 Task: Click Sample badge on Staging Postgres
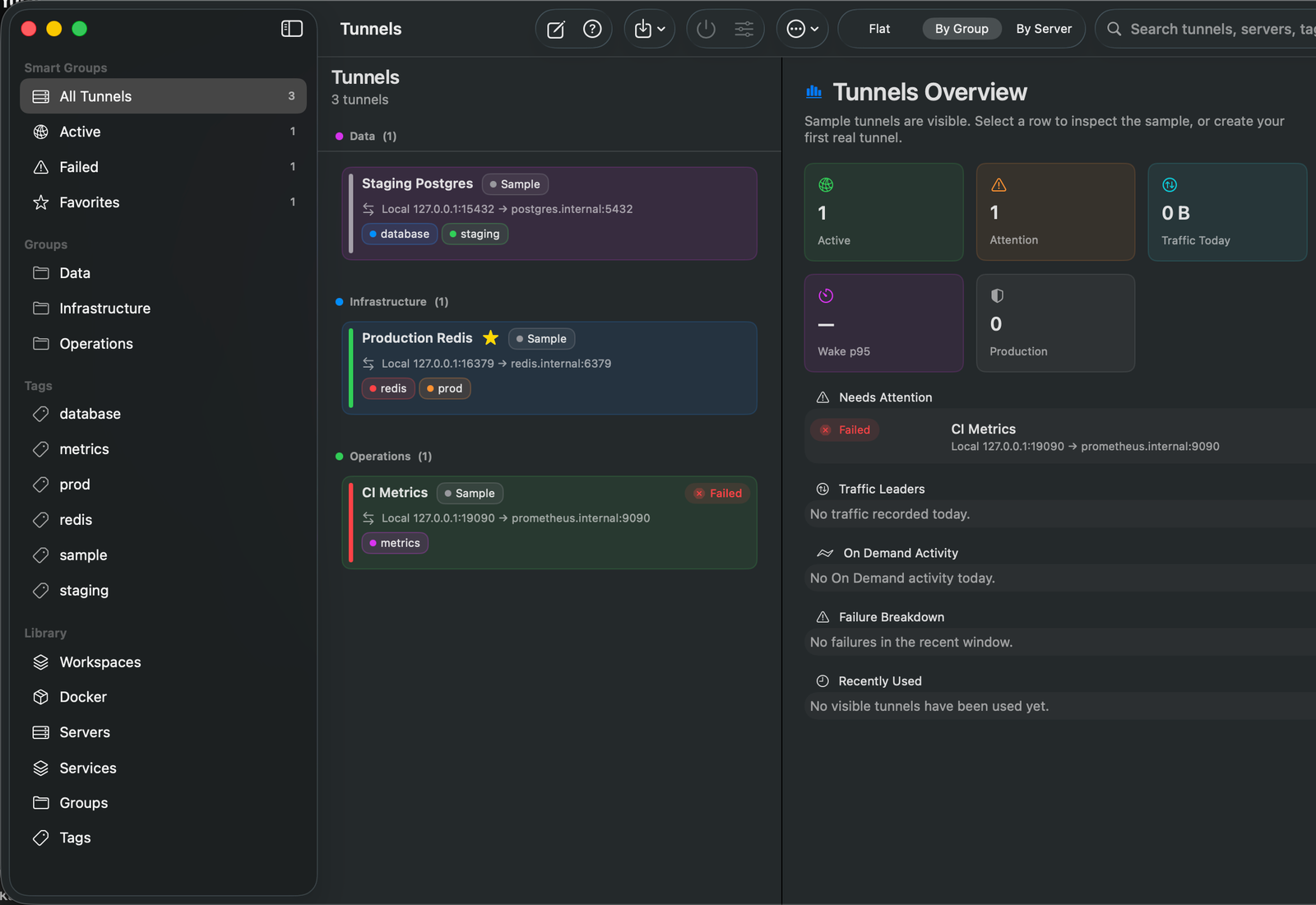click(x=516, y=184)
